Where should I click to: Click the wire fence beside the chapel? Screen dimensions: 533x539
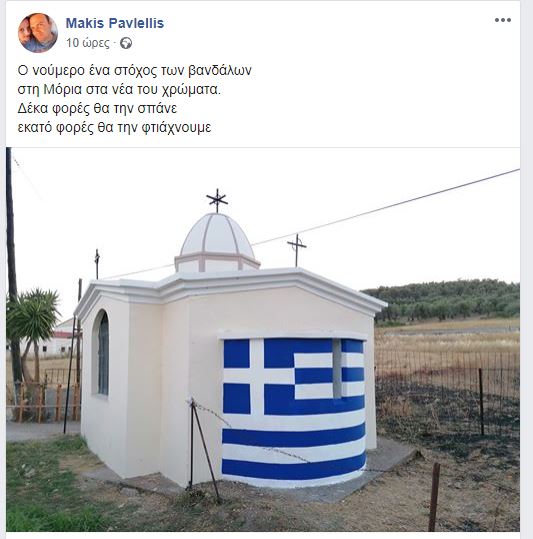point(447,392)
